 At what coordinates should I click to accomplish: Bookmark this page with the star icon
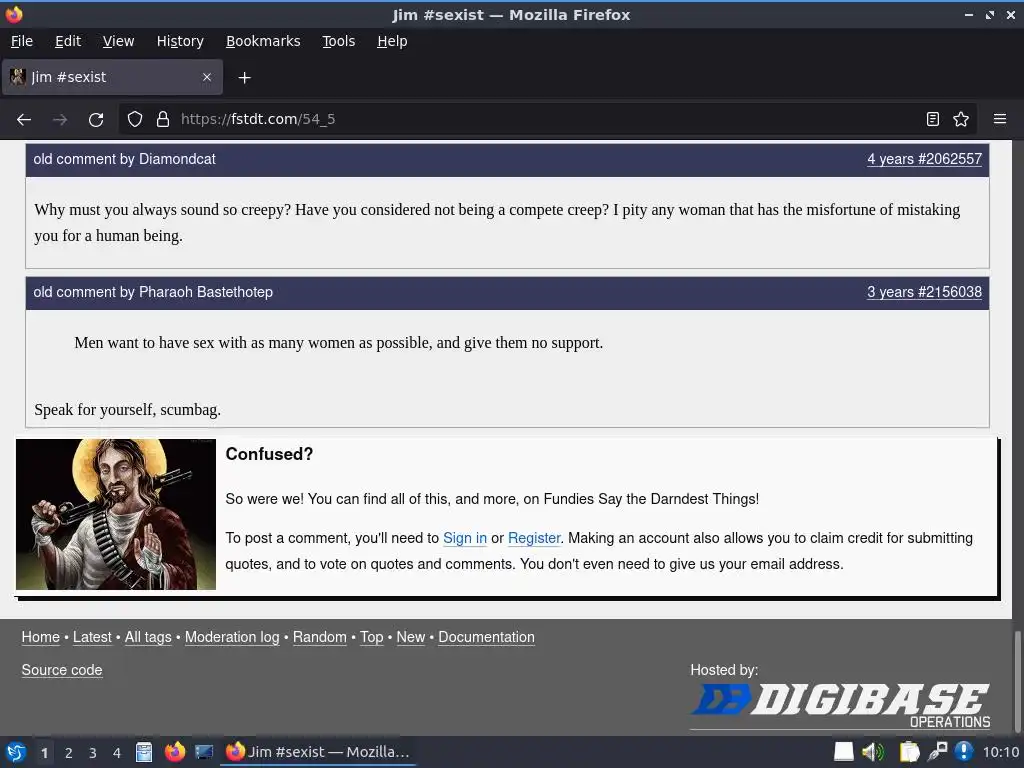coord(961,119)
